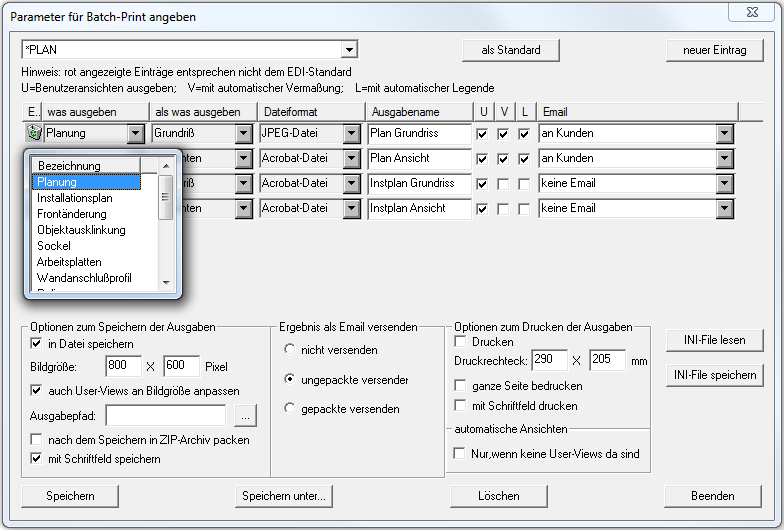Open the Planung 'was ausgeben' dropdown arrow
The image size is (784, 530).
pos(135,134)
